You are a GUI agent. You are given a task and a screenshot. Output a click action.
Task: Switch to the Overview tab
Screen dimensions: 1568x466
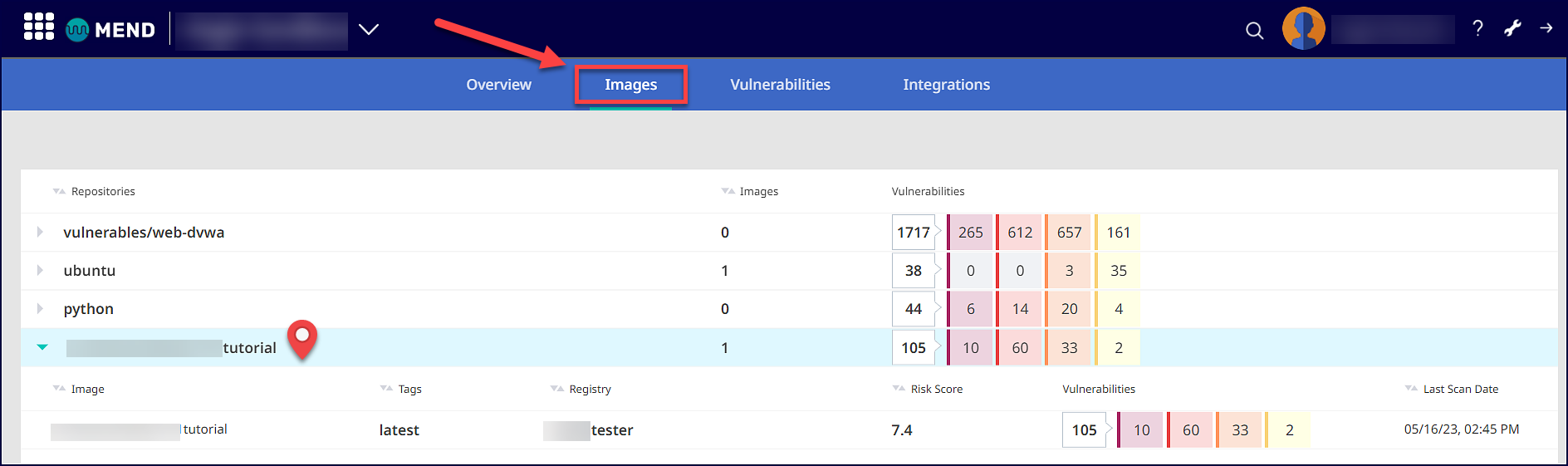point(498,85)
